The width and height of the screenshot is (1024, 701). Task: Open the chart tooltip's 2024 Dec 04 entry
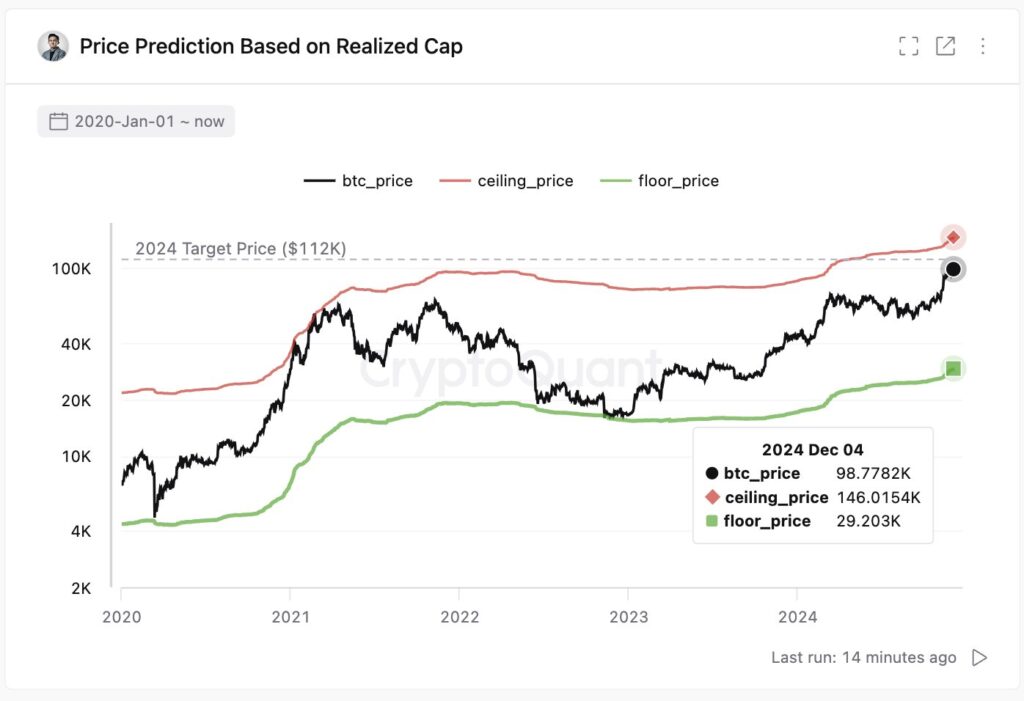click(x=812, y=449)
